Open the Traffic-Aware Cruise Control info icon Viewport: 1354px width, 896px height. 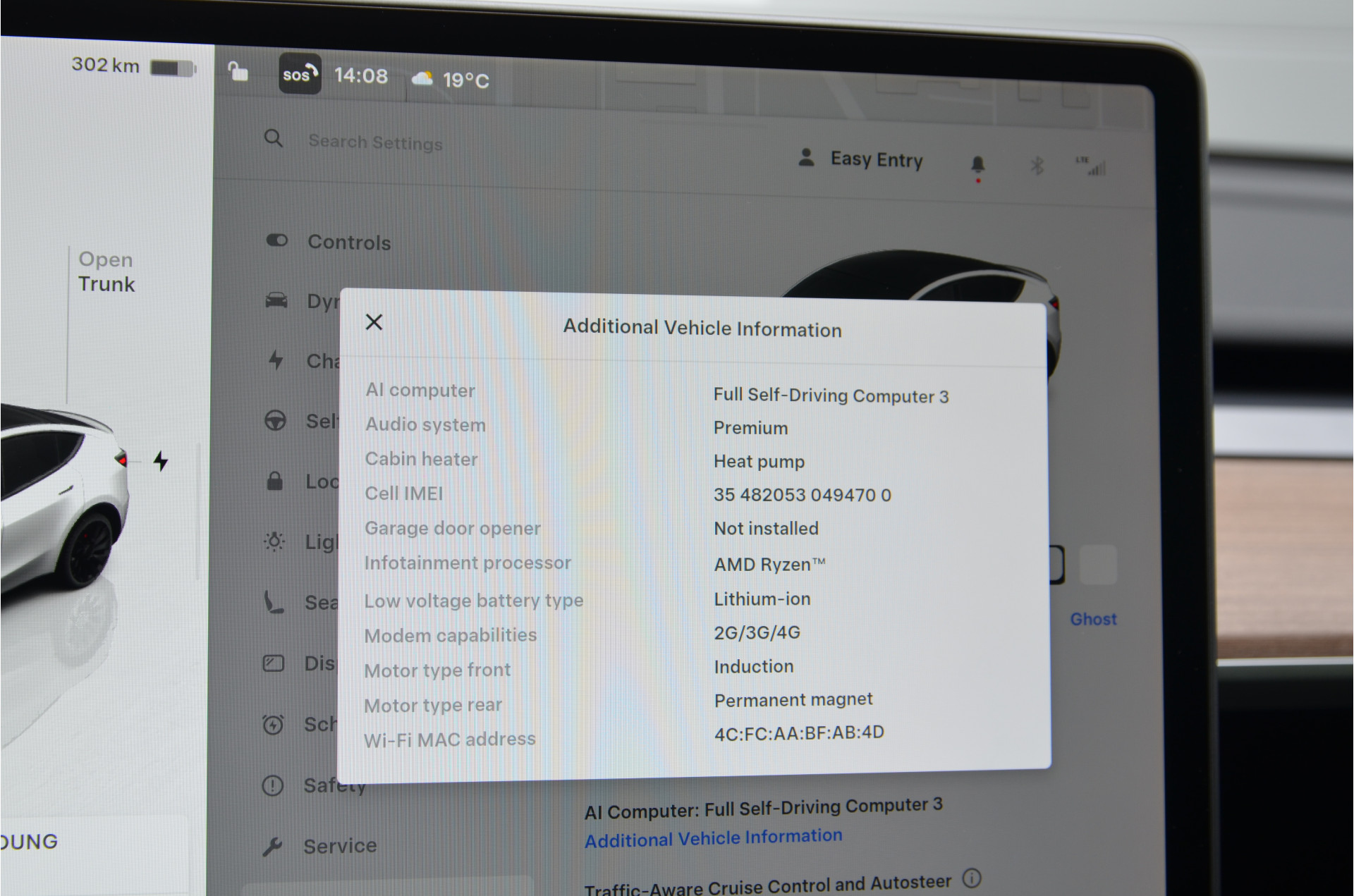(972, 878)
